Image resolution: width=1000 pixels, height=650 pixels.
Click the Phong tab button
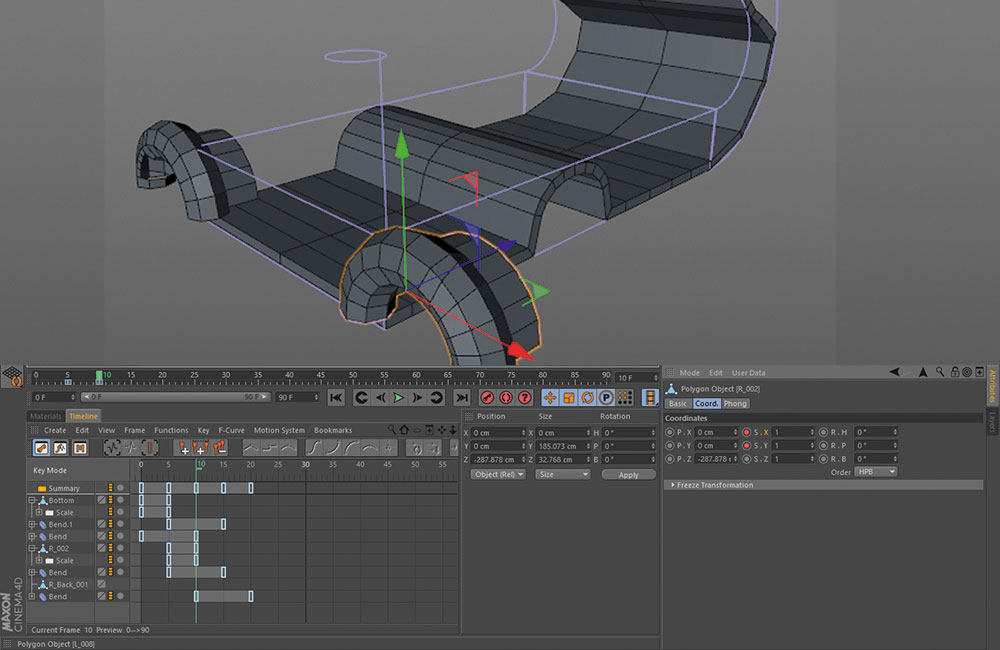[x=735, y=403]
